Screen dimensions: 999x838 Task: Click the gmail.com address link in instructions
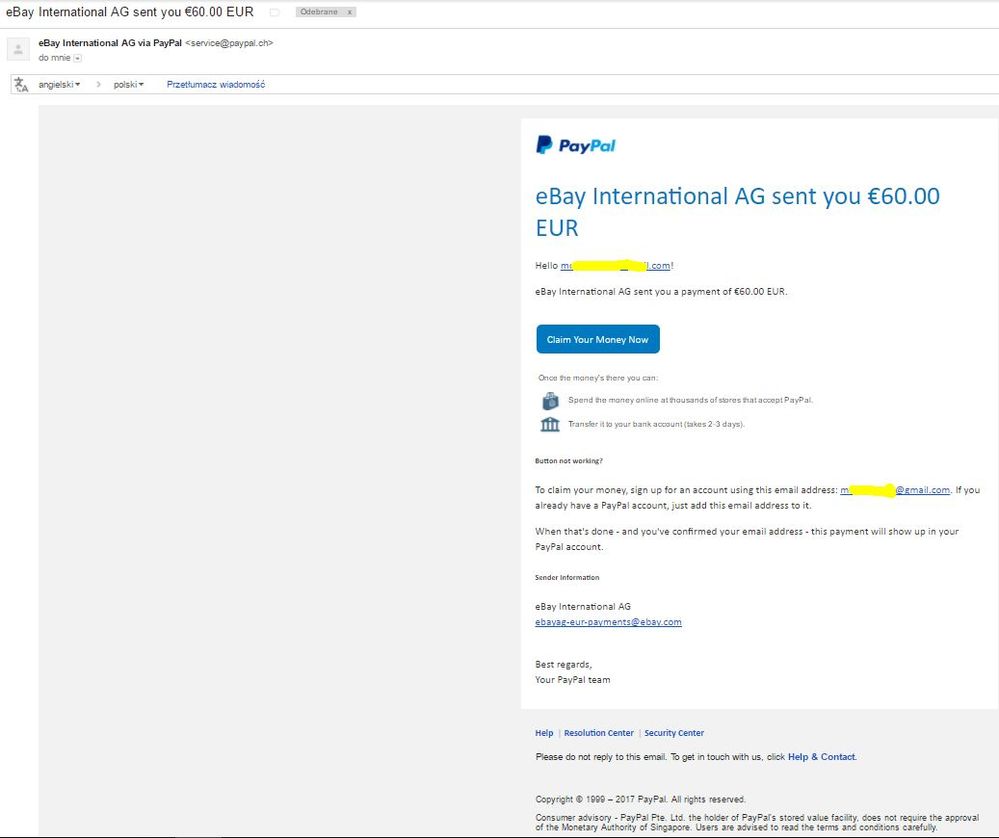[895, 490]
